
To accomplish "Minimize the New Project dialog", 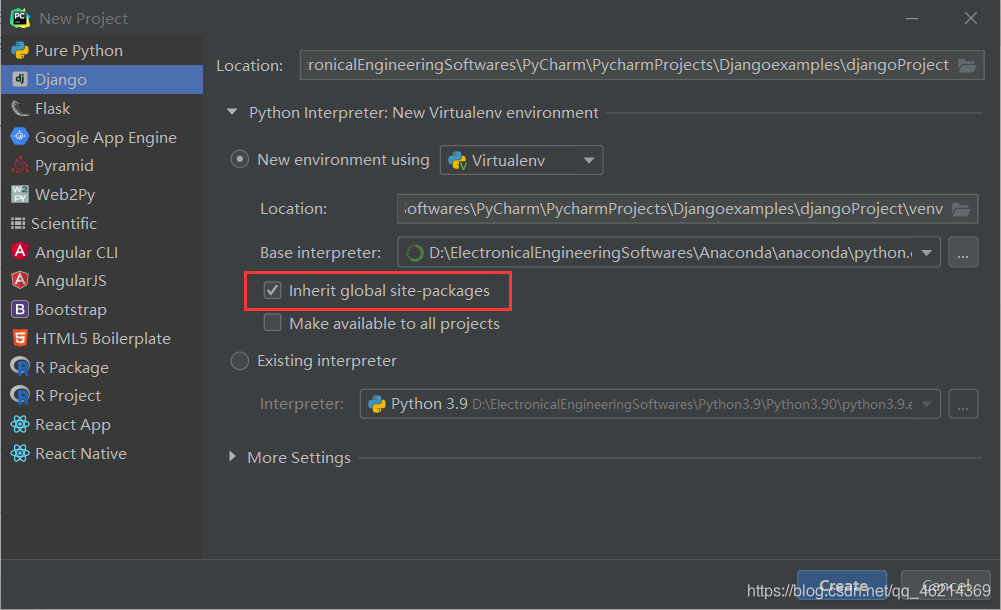I will click(912, 19).
